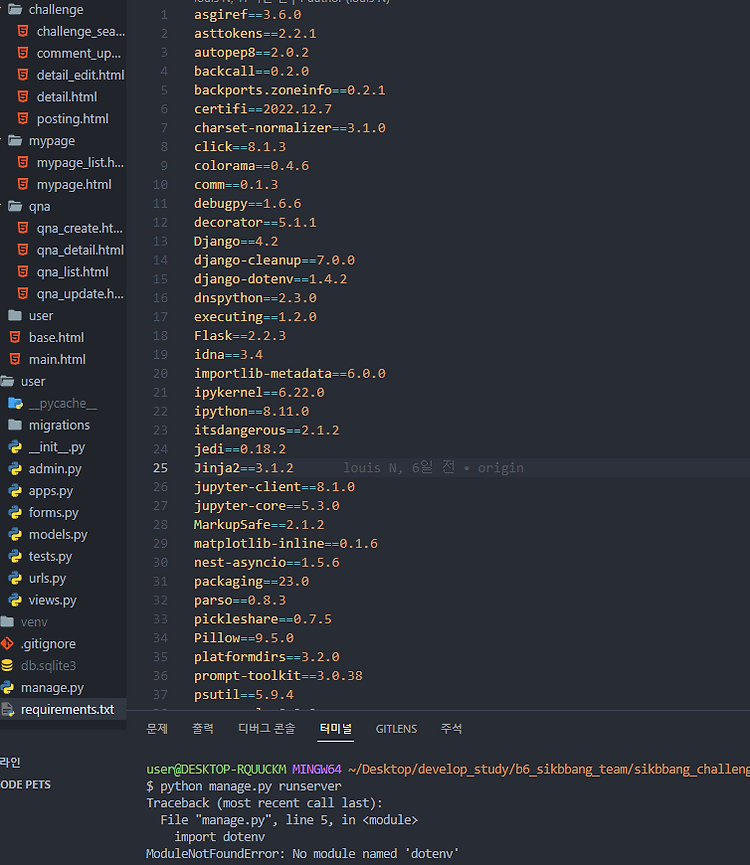Click the Flask==2.2.3 line
This screenshot has height=865, width=750.
click(x=239, y=335)
